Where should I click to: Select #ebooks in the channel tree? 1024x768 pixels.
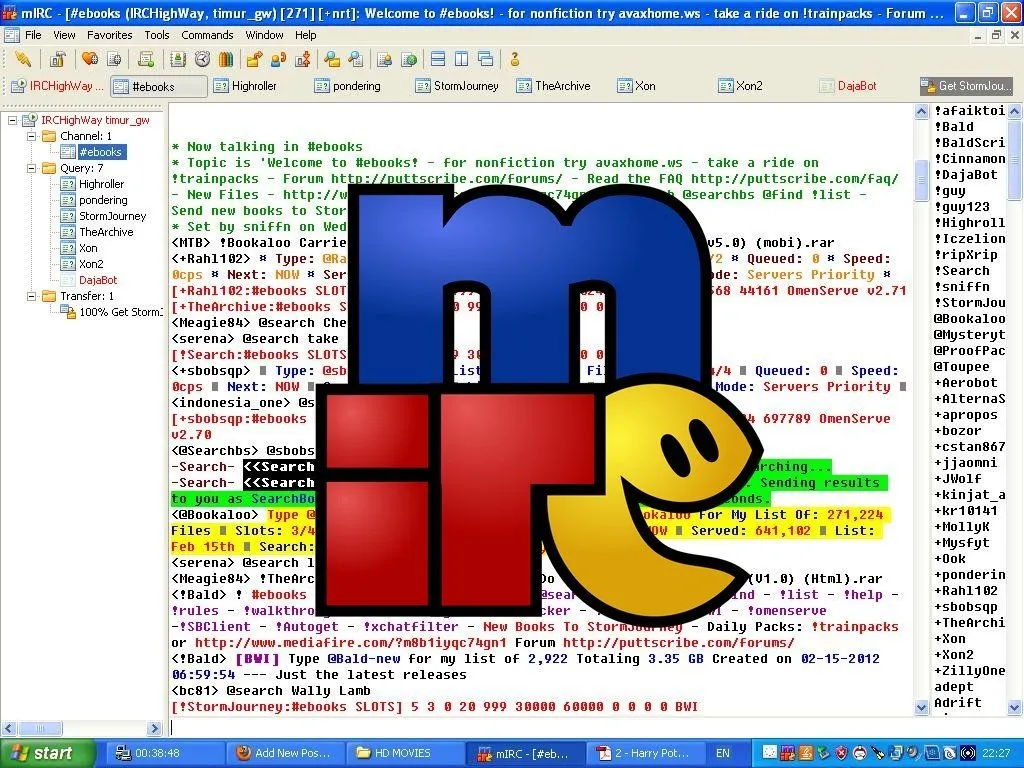point(100,152)
